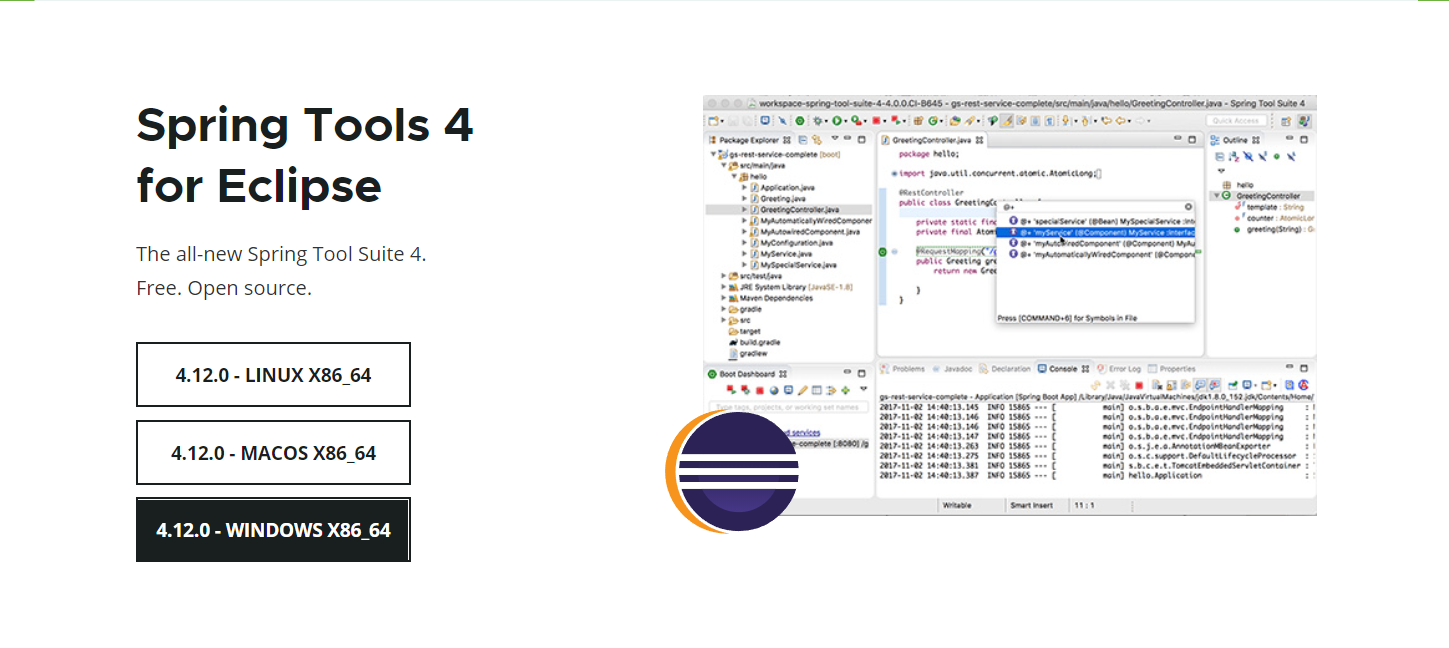Click the text 'The all-new Spring Tool Suite 4.'

pyautogui.click(x=281, y=254)
